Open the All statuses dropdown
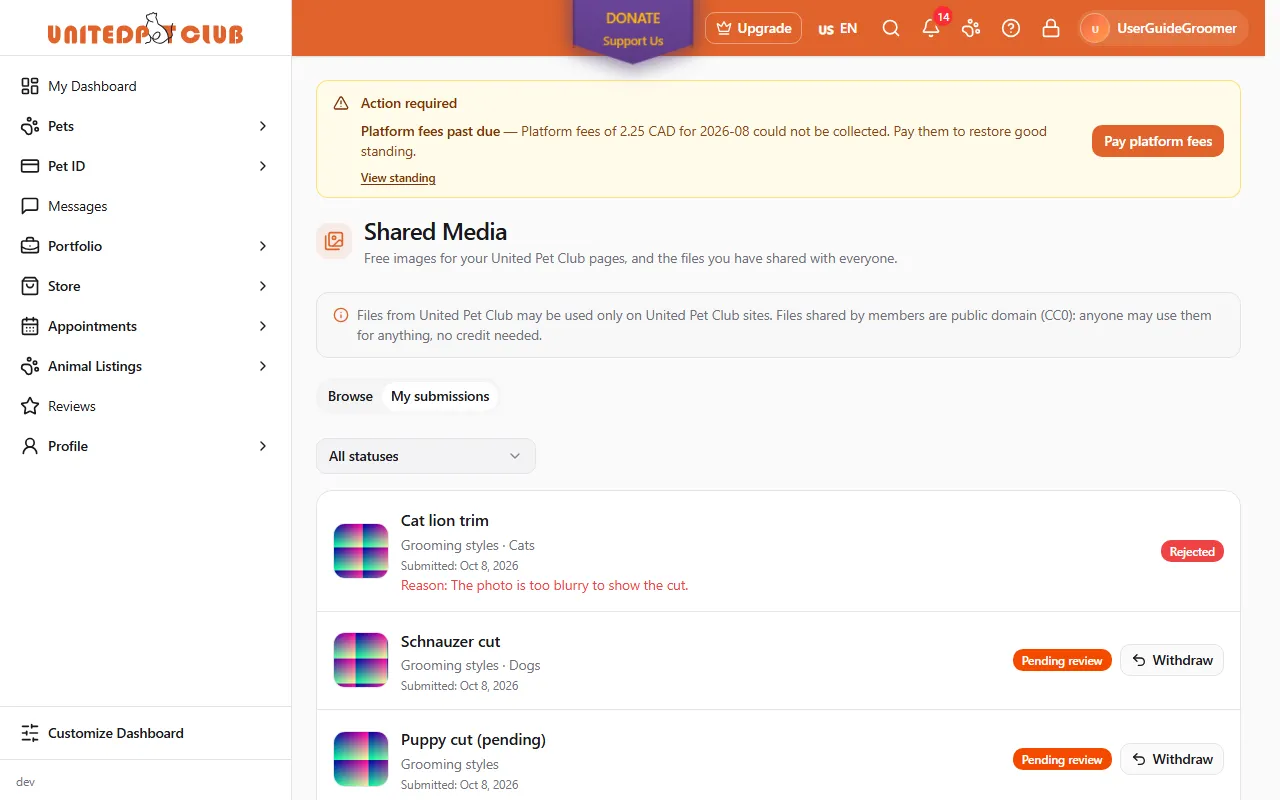Screen dimensions: 1280x800 click(x=426, y=456)
